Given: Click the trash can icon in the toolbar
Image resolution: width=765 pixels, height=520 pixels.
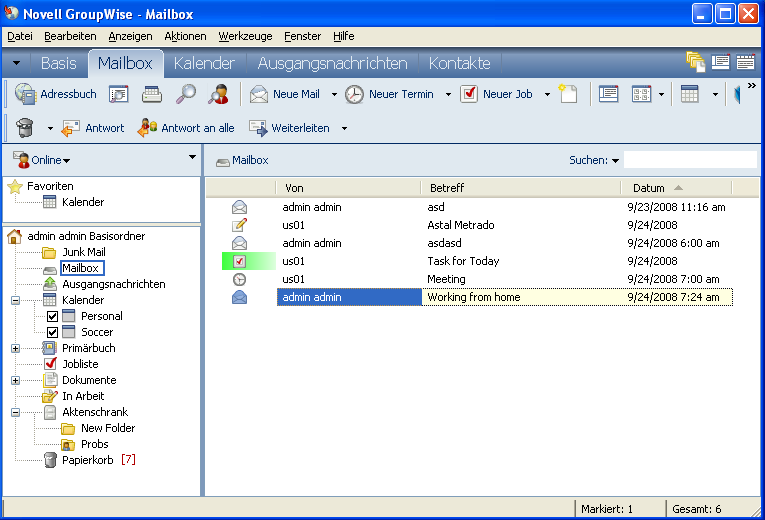Looking at the screenshot, I should pos(25,127).
